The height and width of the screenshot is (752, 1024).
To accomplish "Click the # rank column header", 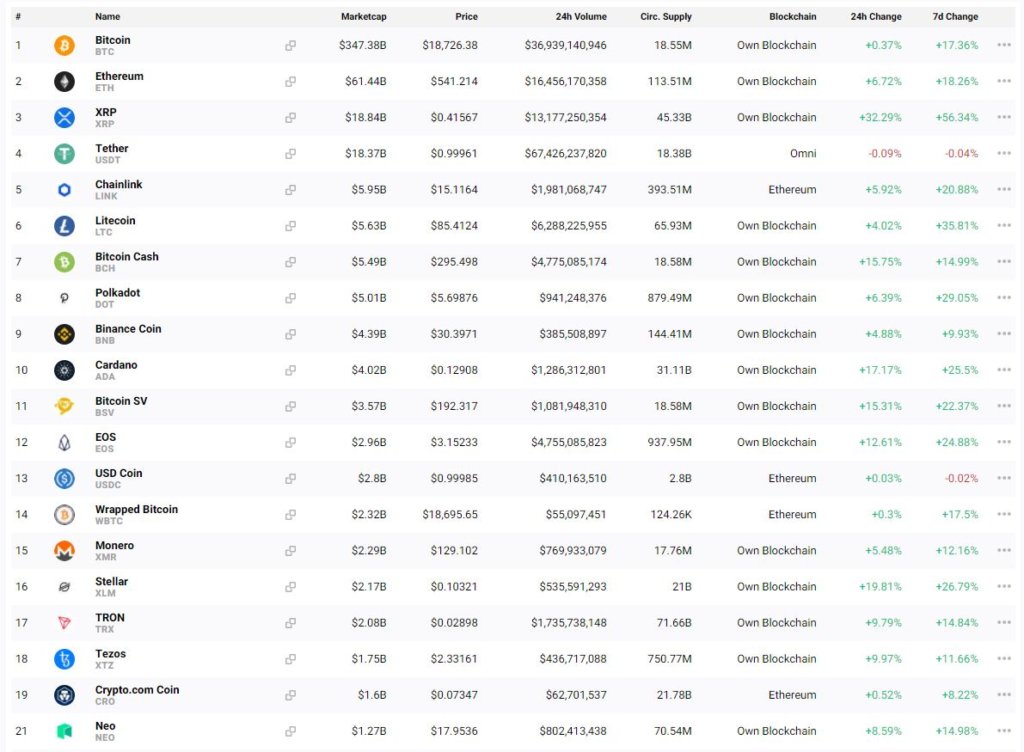I will 18,16.
